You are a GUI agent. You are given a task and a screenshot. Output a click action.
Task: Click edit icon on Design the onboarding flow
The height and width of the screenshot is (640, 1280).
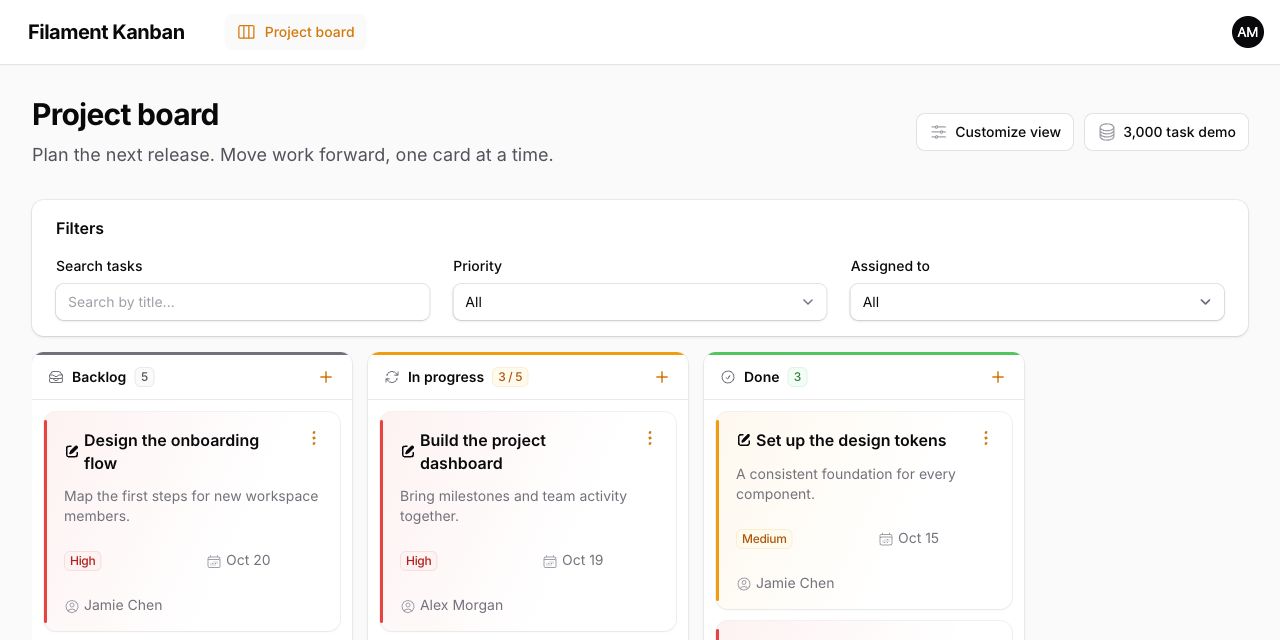[72, 451]
